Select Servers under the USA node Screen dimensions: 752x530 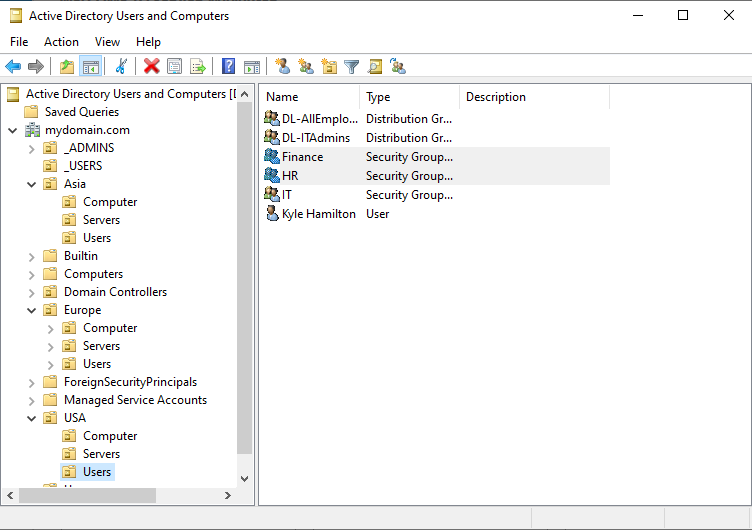(101, 454)
